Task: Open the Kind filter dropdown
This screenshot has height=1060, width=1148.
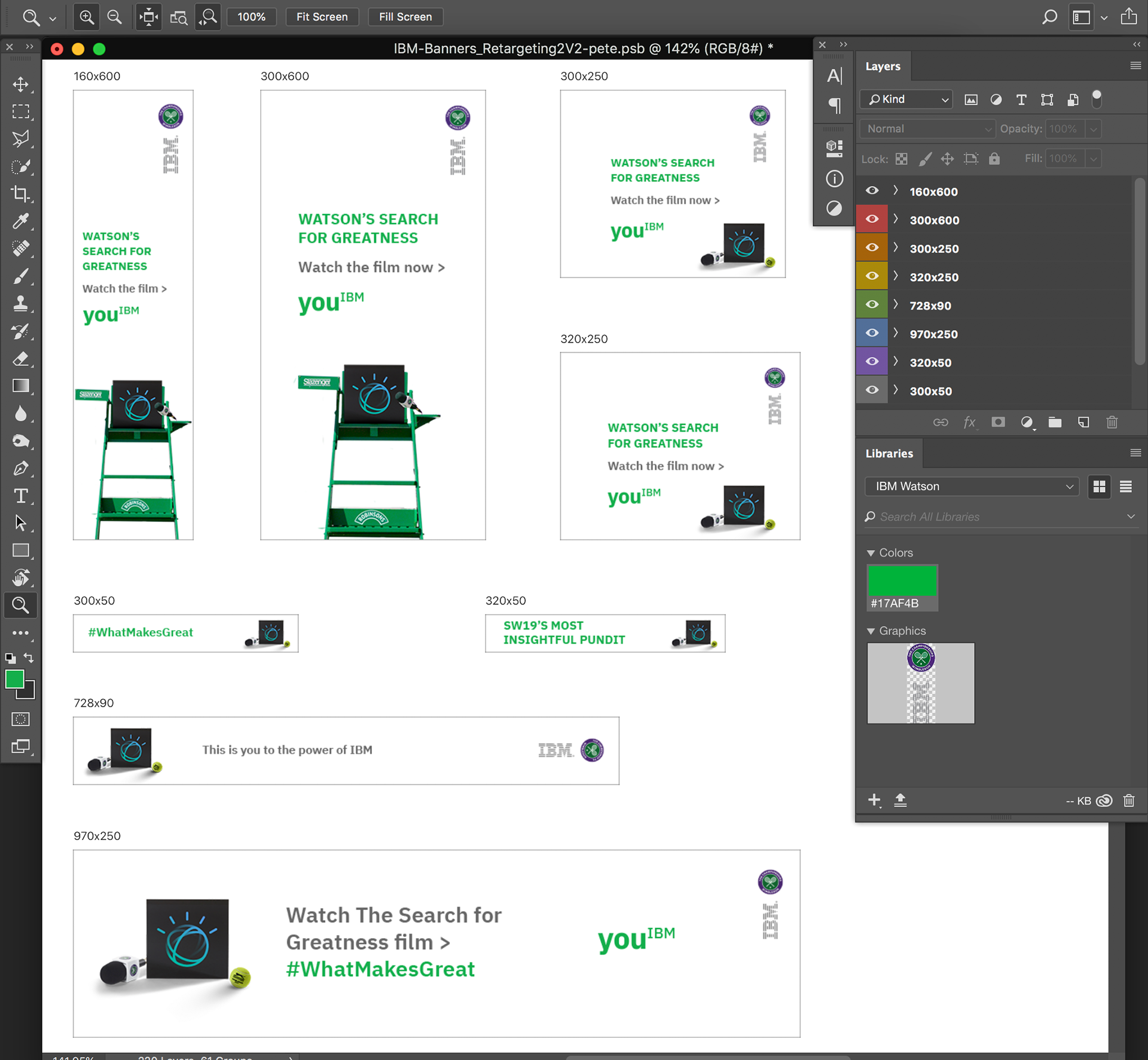Action: 906,99
